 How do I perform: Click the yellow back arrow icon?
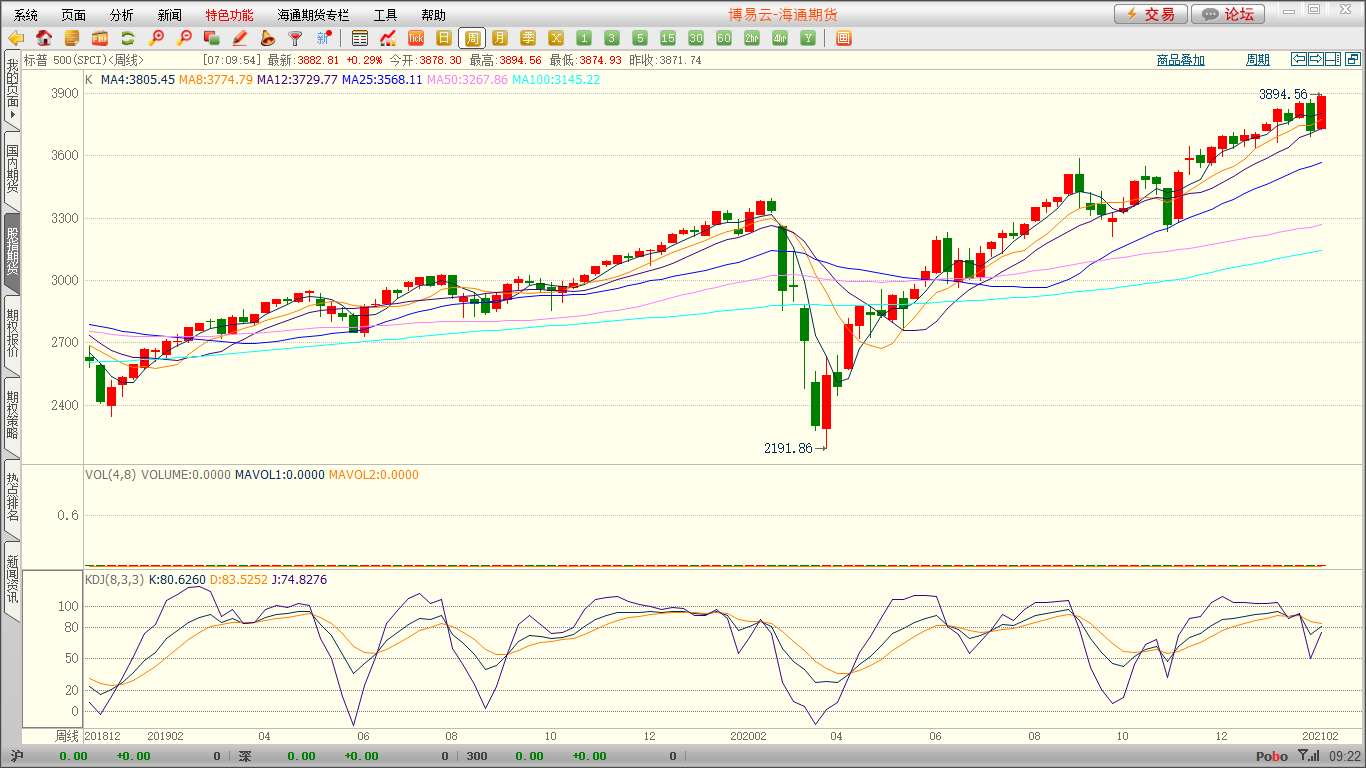click(x=16, y=38)
